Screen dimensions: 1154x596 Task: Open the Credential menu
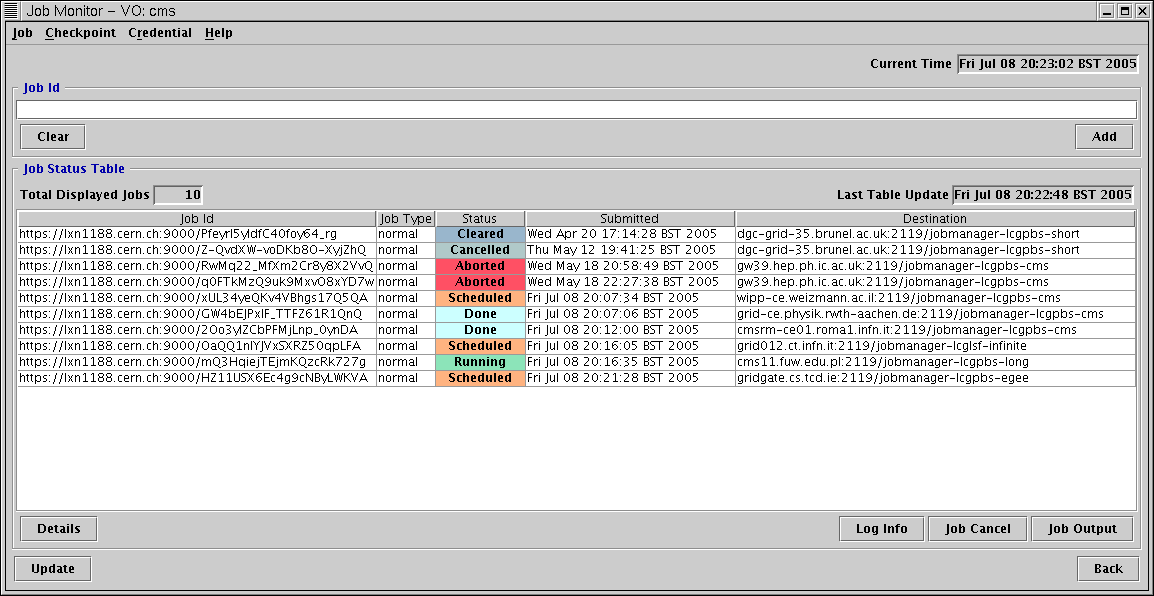click(160, 33)
